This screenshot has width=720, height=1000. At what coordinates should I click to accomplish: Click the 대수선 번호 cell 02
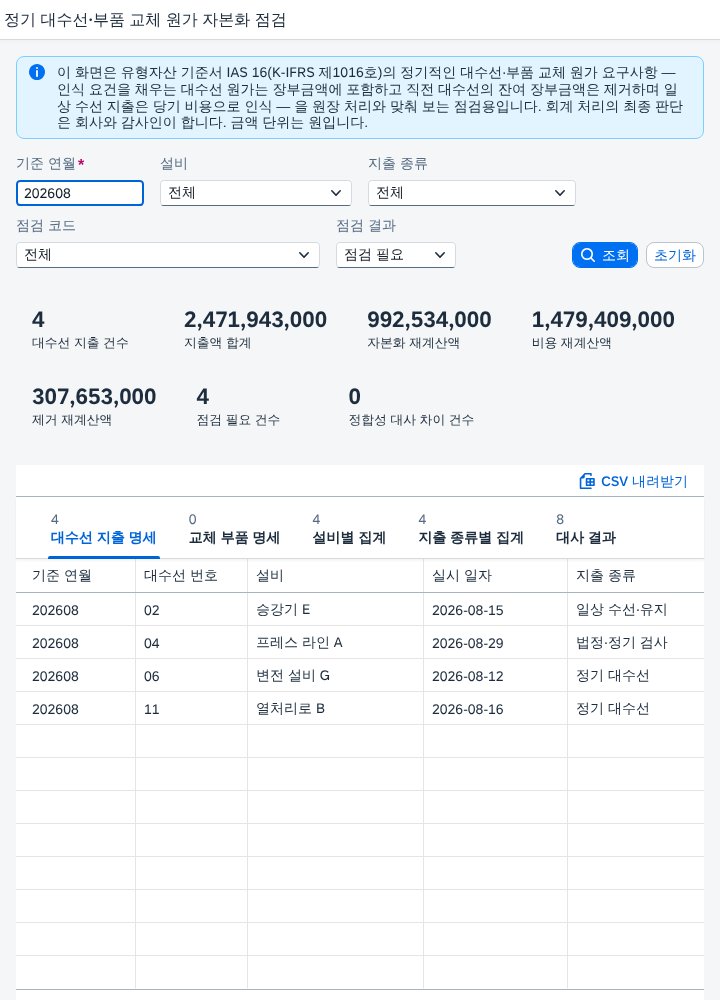click(x=191, y=610)
